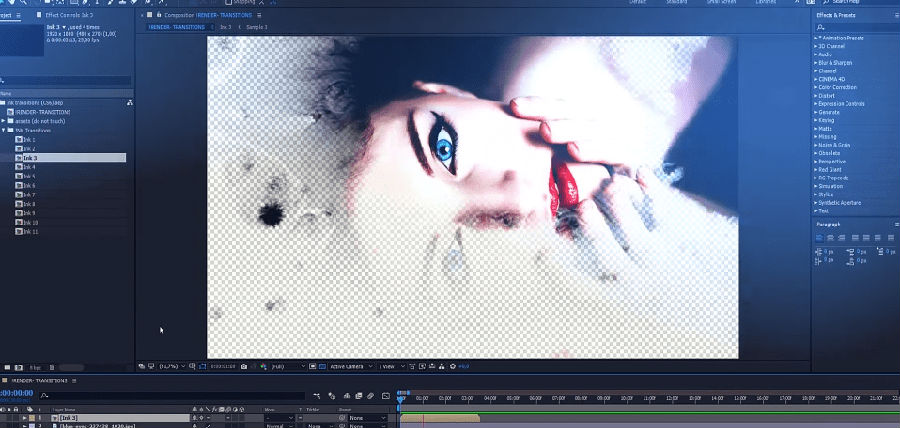The width and height of the screenshot is (900, 428).
Task: Click the frame blending icon in timeline
Action: 359,395
